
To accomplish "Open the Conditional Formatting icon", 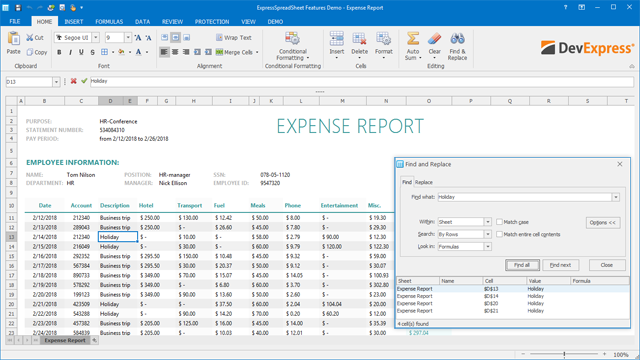I will [292, 39].
